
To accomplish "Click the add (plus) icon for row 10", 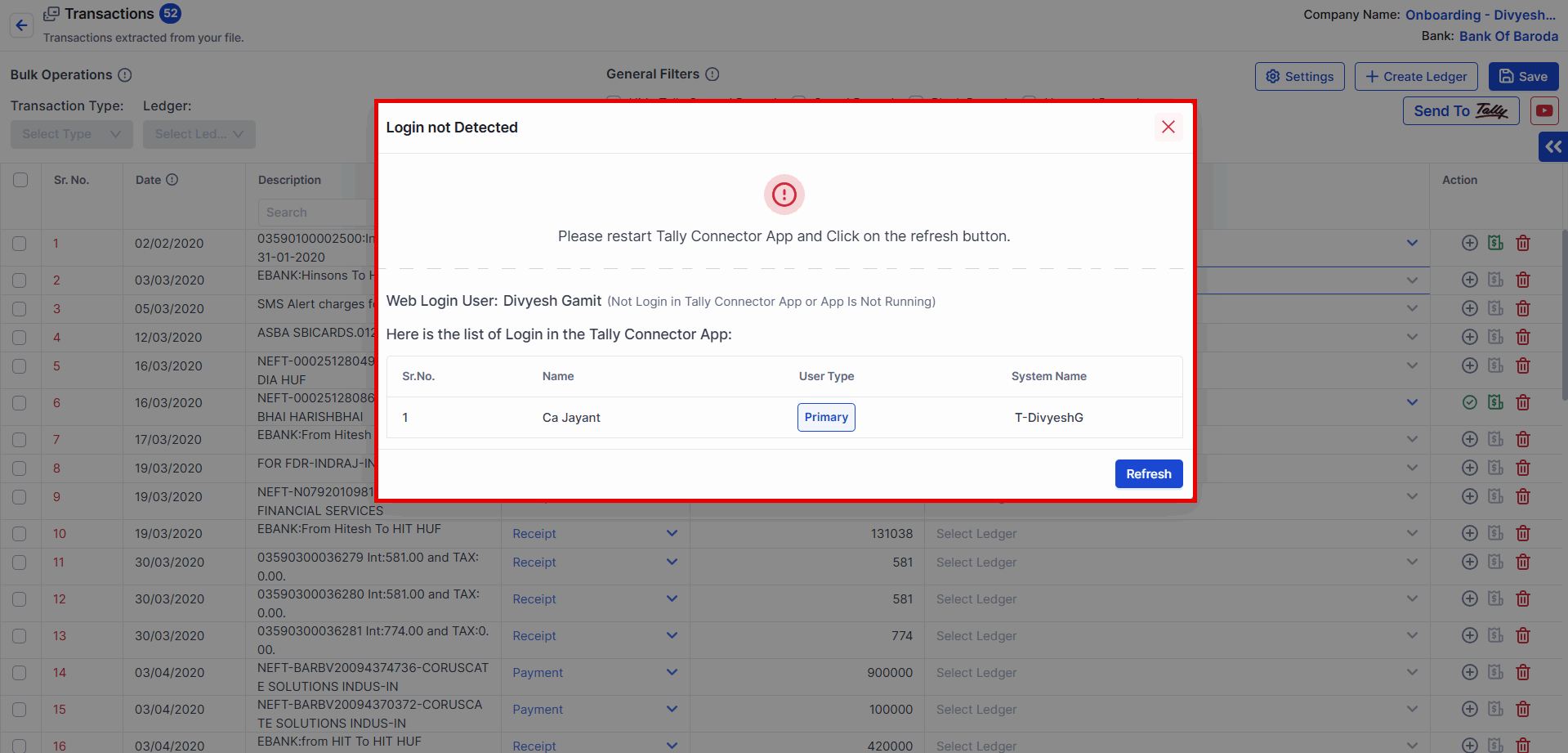I will click(1469, 533).
